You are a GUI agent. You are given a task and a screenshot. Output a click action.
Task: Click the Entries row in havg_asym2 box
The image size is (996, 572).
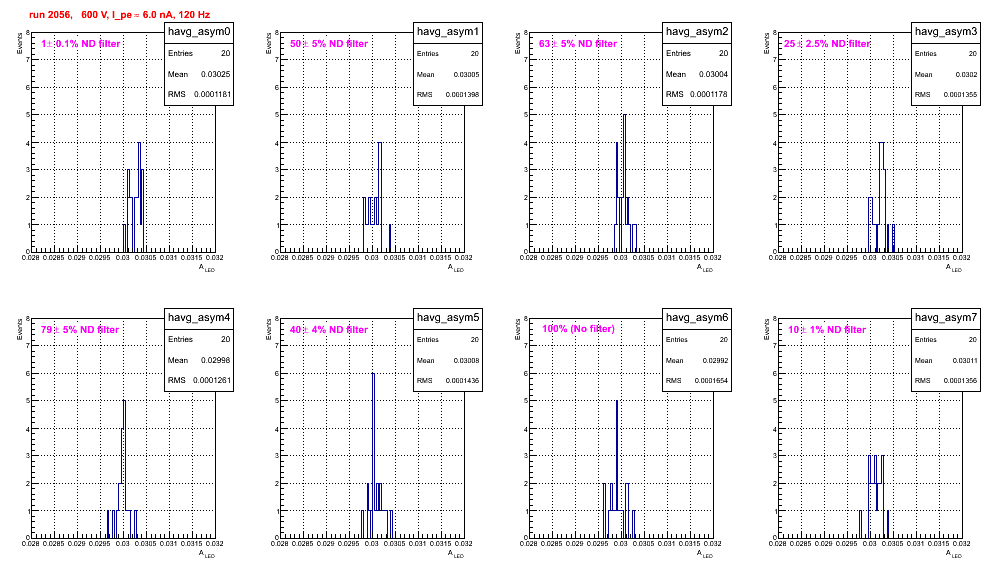(697, 53)
